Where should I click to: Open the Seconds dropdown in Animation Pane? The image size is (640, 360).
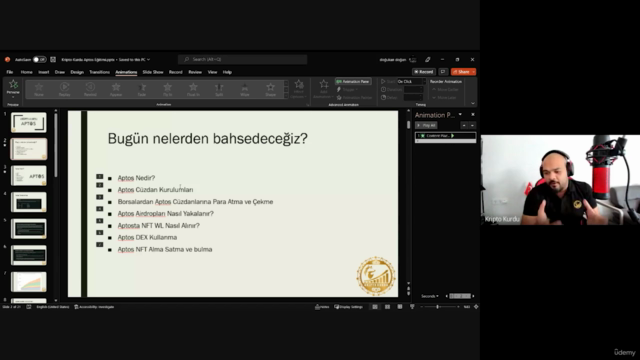(430, 296)
